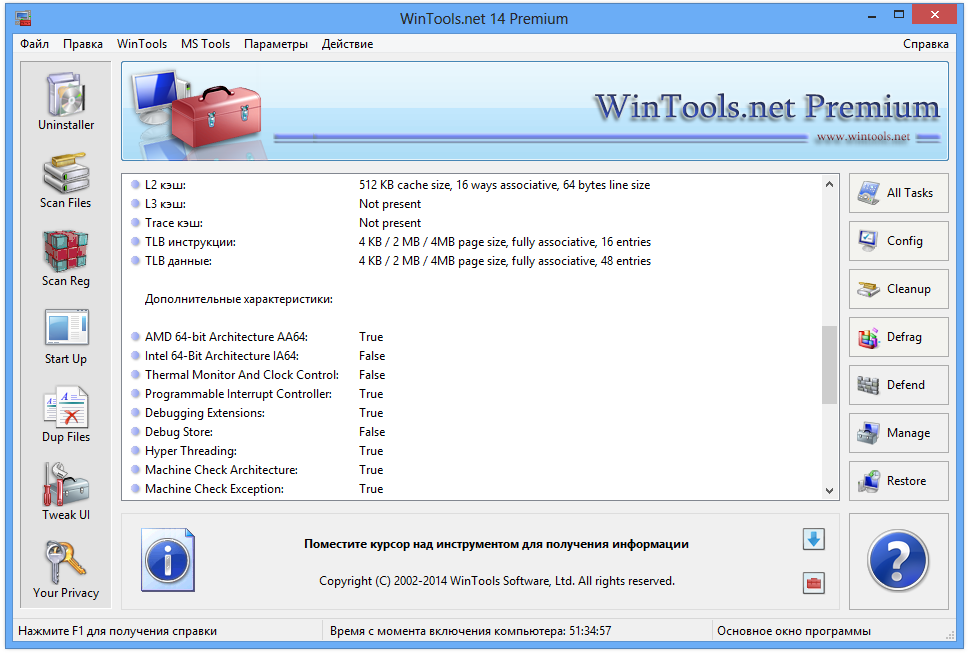
Task: Open the Файл menu
Action: click(x=34, y=44)
